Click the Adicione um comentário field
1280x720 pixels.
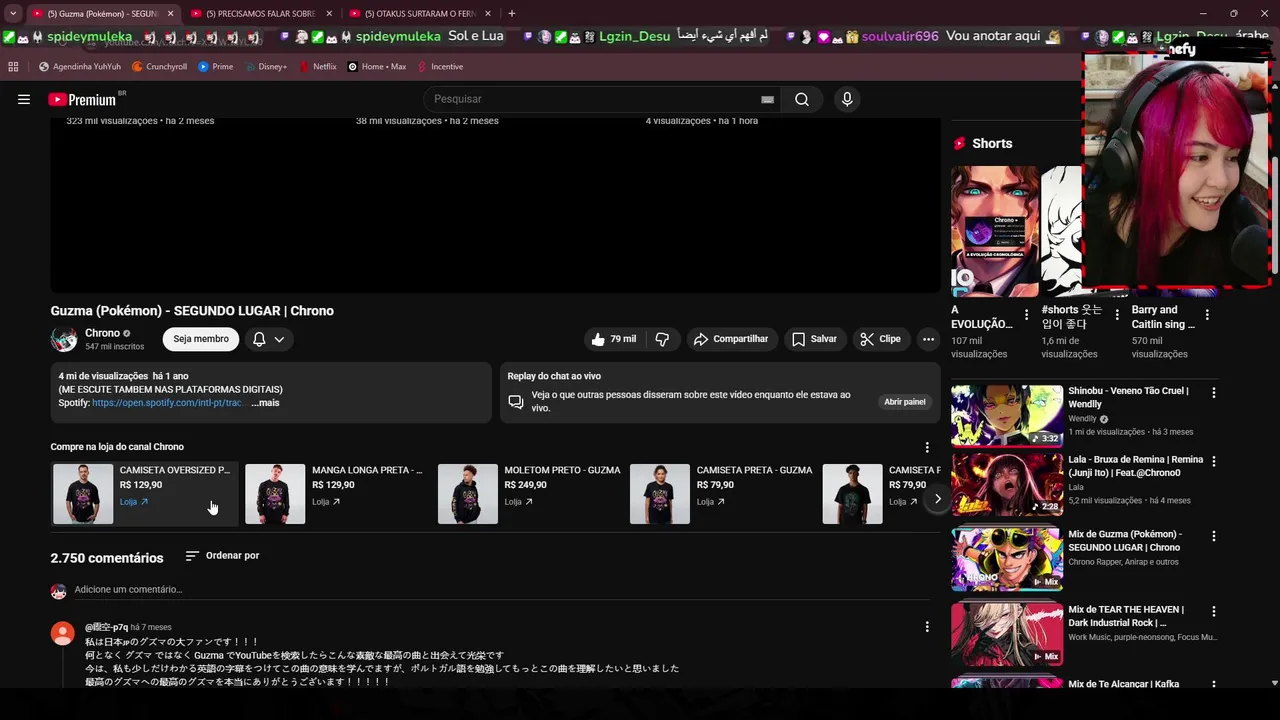(500, 590)
